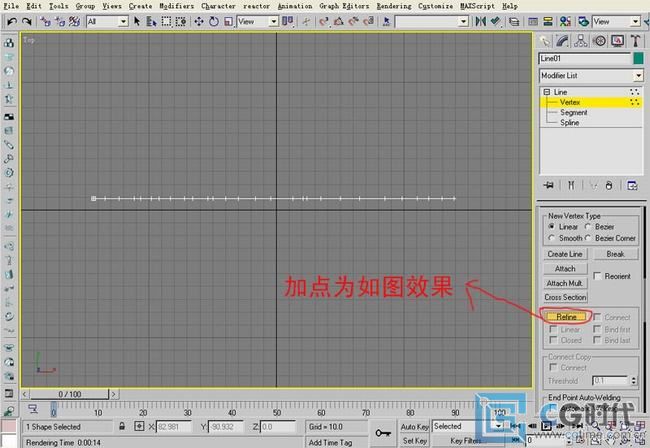This screenshot has height=448, width=650.
Task: Choose the Select by Name tool
Action: 151,21
